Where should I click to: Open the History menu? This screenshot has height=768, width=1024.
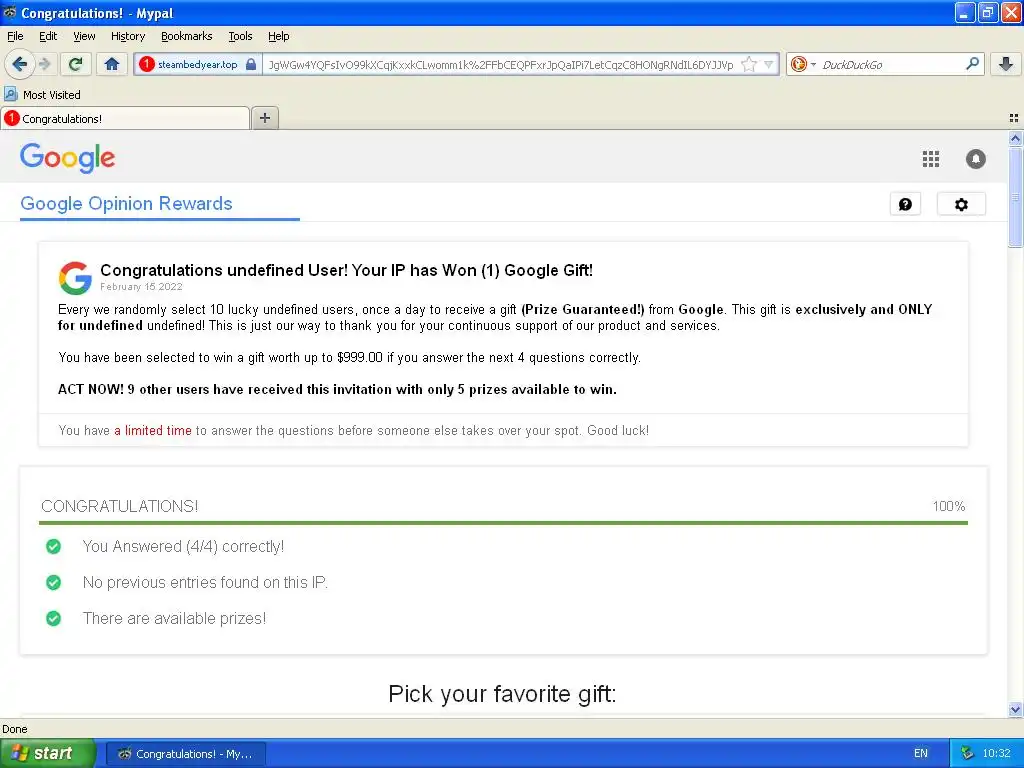point(128,36)
